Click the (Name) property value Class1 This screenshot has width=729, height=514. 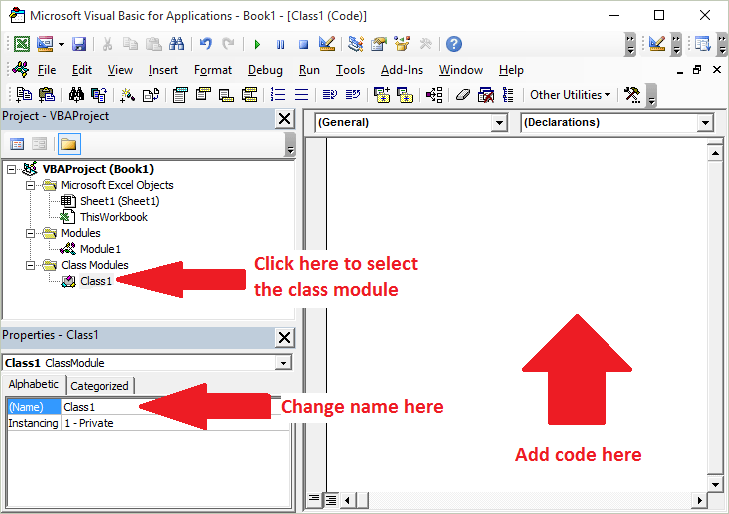pos(176,407)
